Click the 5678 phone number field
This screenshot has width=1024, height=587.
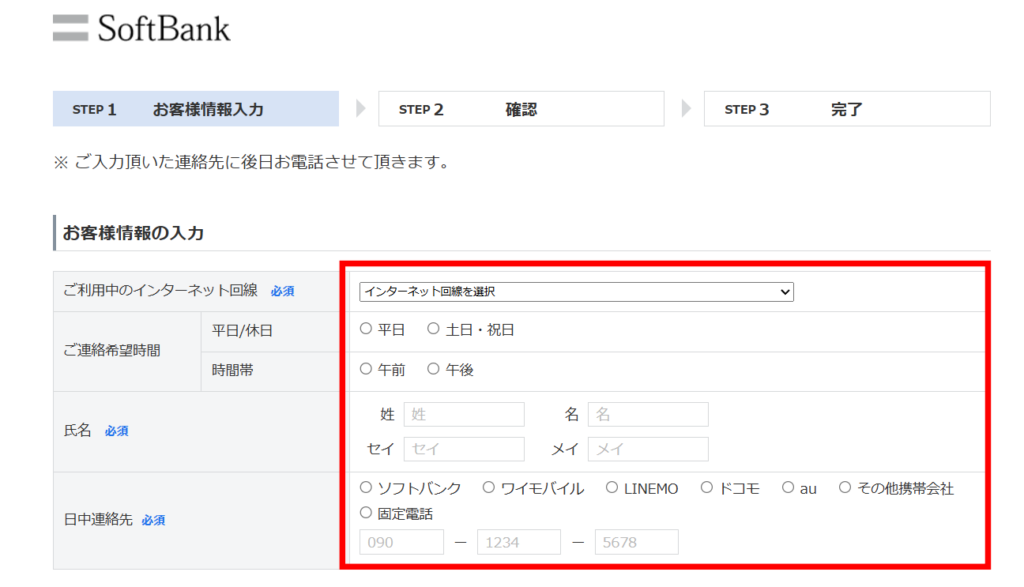click(637, 542)
